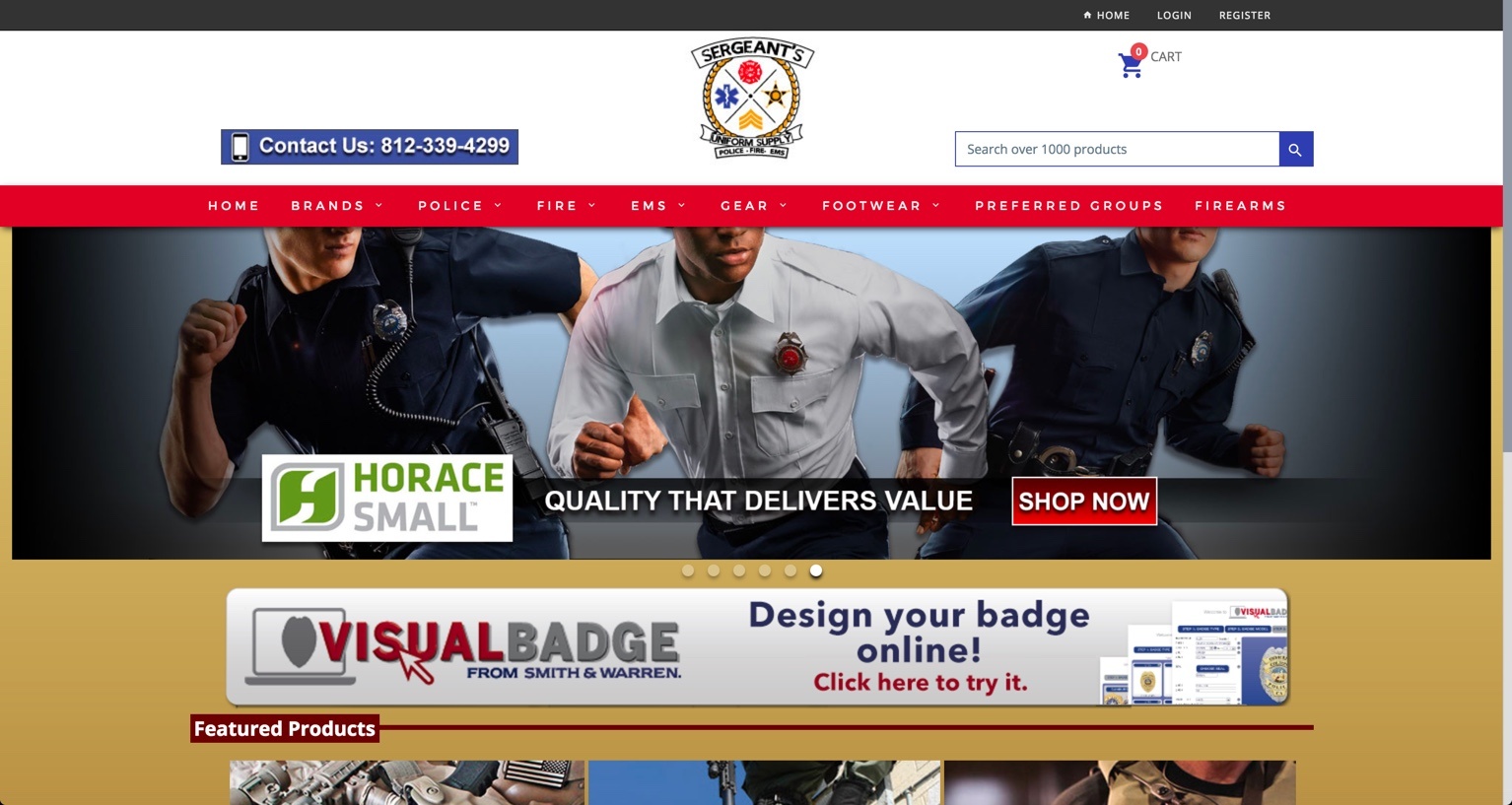
Task: Open FIREARMS page
Action: [1241, 206]
